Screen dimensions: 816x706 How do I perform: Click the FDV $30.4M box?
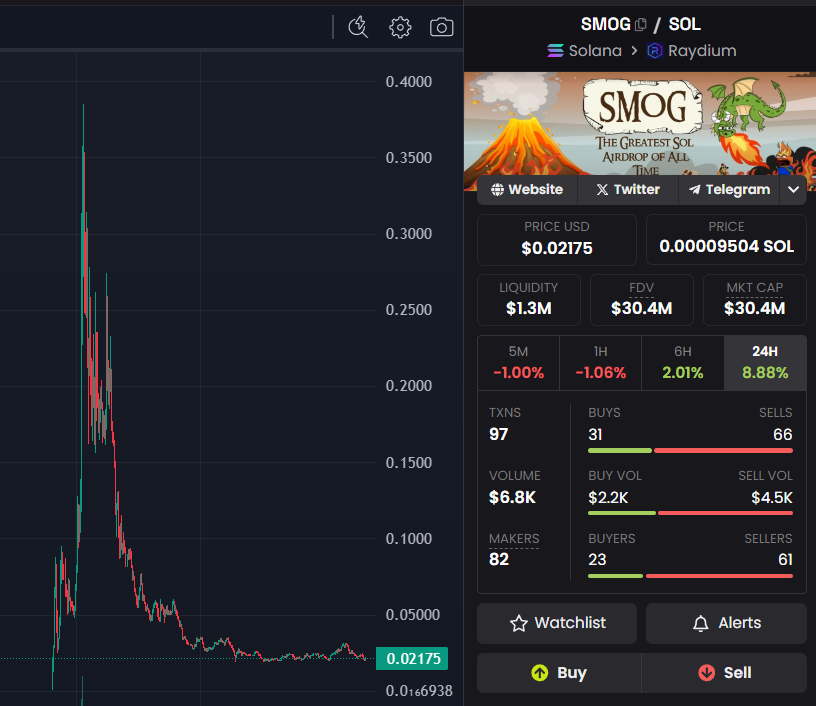tap(642, 300)
